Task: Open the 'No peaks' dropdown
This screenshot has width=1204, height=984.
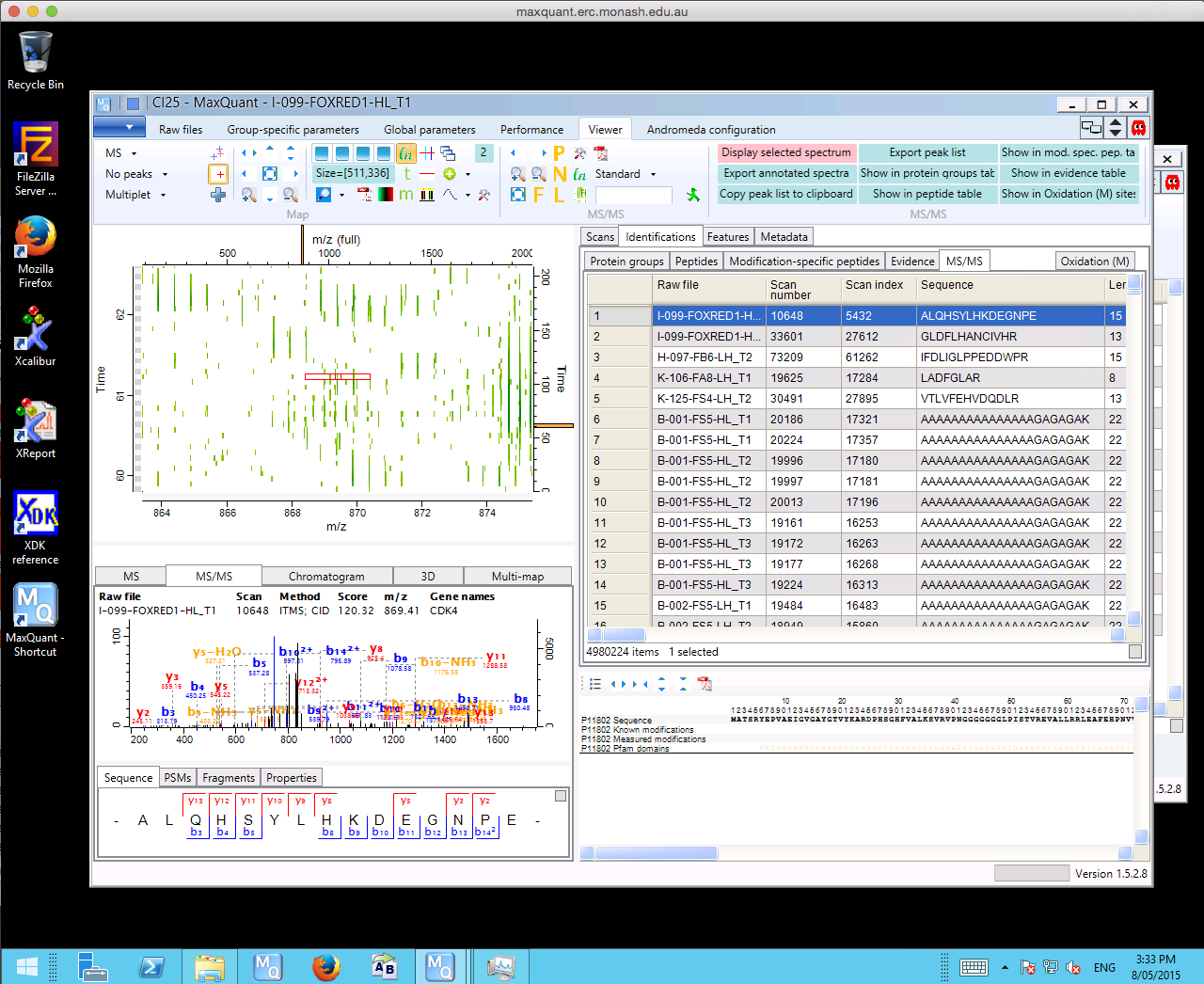Action: point(137,174)
